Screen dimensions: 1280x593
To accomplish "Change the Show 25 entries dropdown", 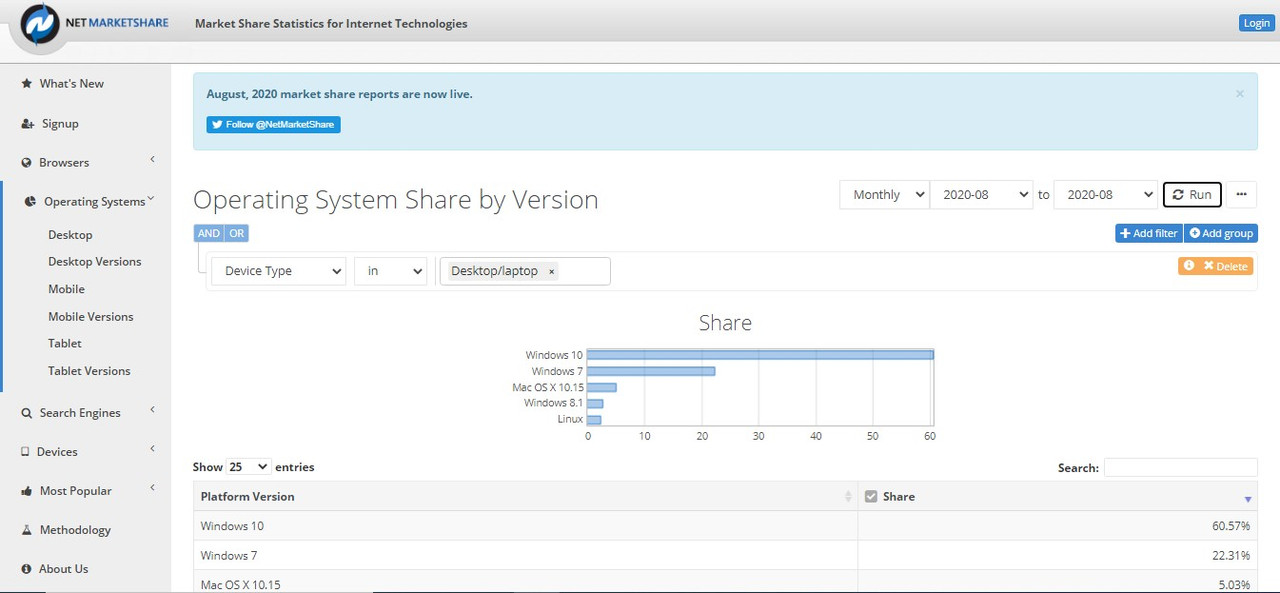I will click(249, 467).
